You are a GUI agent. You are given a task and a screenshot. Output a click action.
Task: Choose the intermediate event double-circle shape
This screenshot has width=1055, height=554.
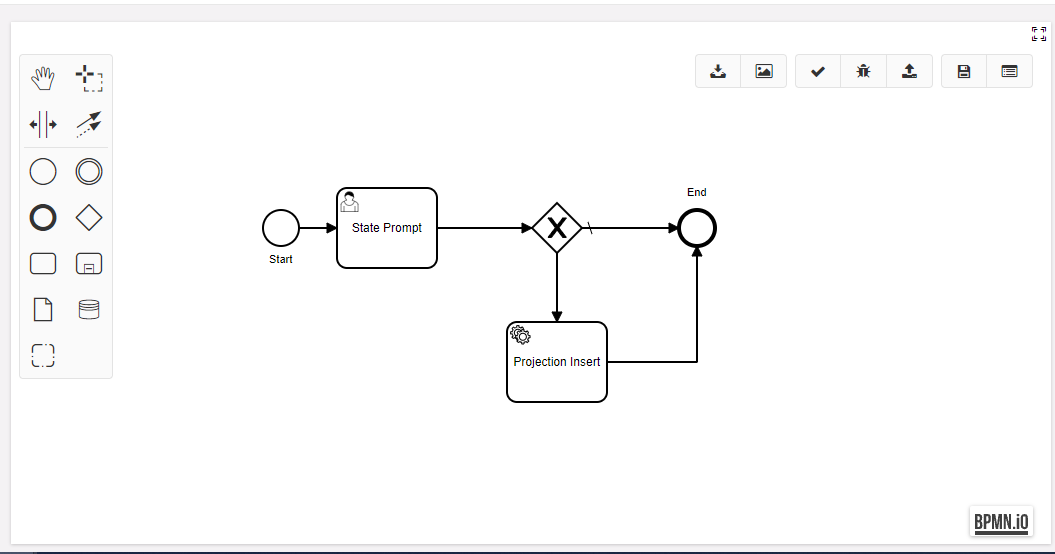click(x=89, y=172)
